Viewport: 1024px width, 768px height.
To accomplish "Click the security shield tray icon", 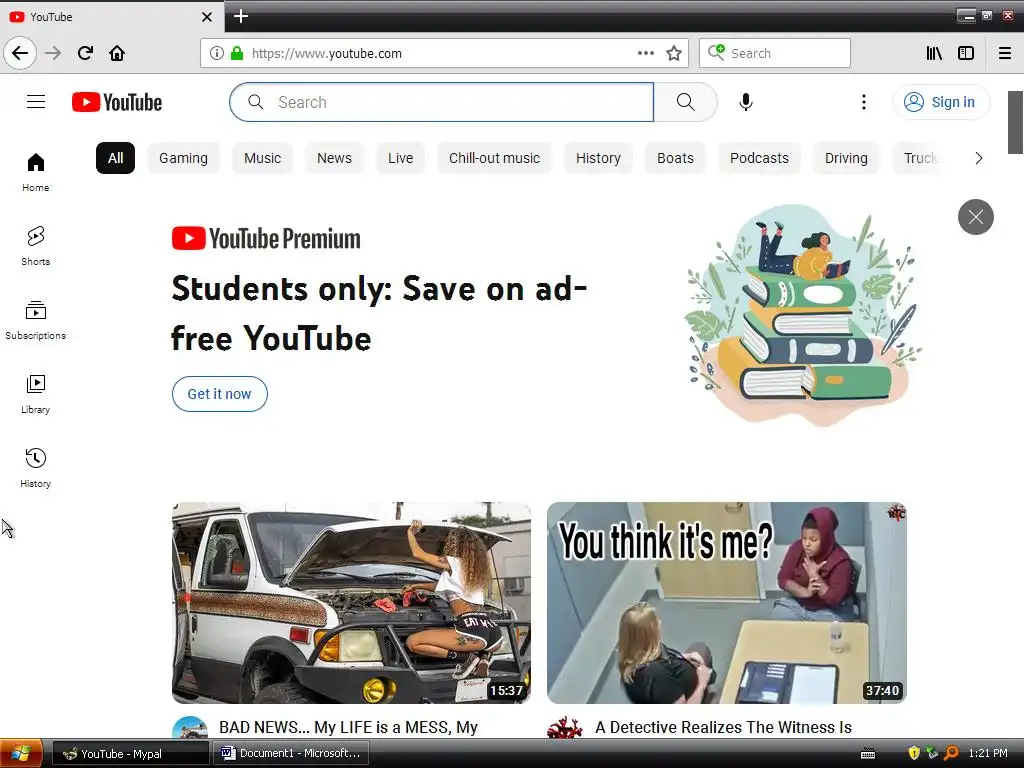I will 914,753.
